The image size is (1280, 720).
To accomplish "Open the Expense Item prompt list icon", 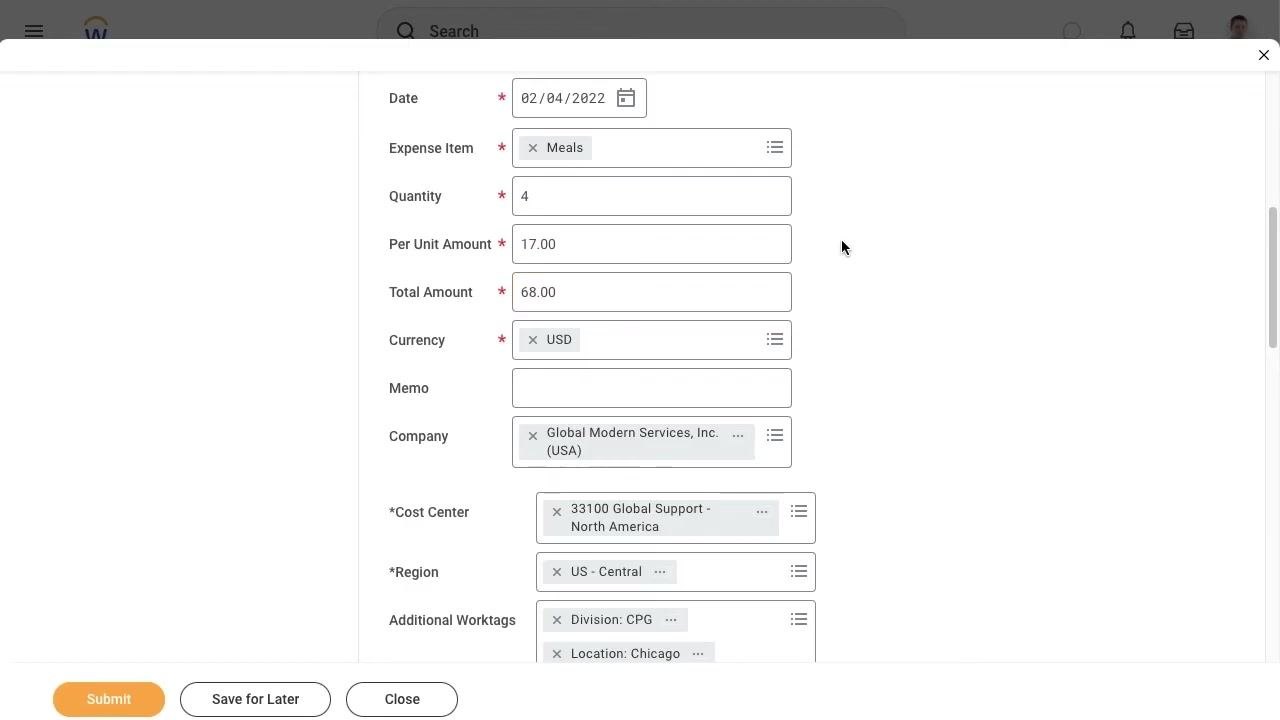I will click(775, 148).
